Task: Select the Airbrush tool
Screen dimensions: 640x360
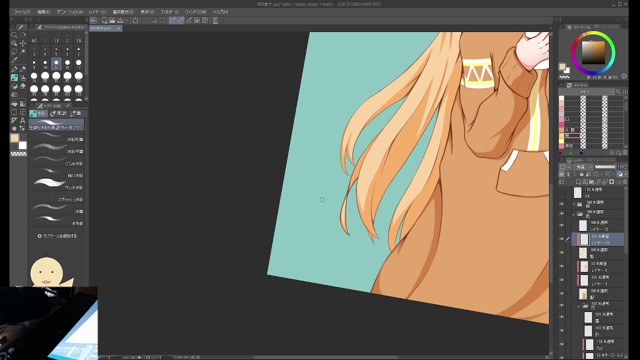Action: coord(23,78)
